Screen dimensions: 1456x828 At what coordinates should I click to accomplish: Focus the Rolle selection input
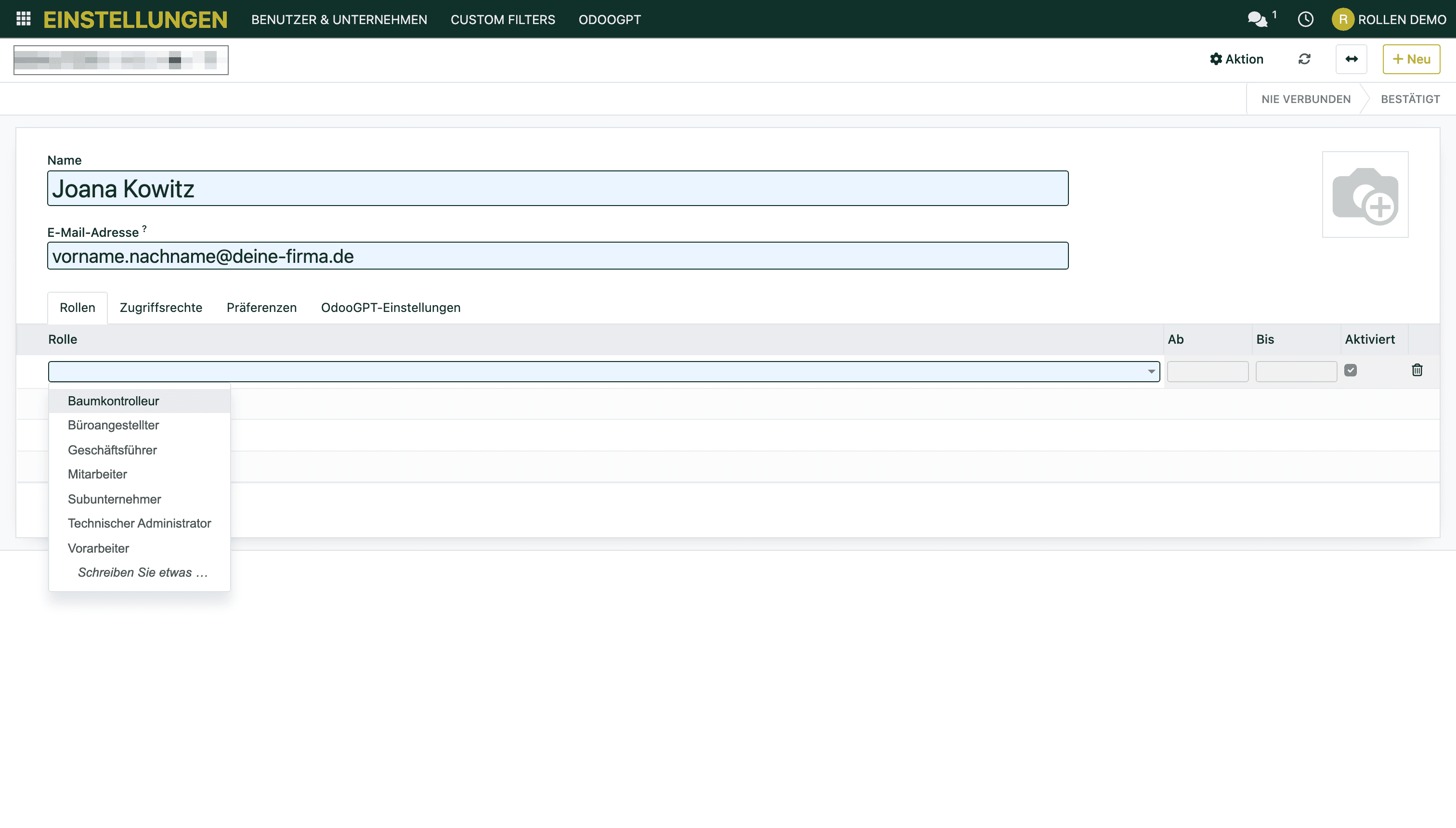[x=603, y=371]
